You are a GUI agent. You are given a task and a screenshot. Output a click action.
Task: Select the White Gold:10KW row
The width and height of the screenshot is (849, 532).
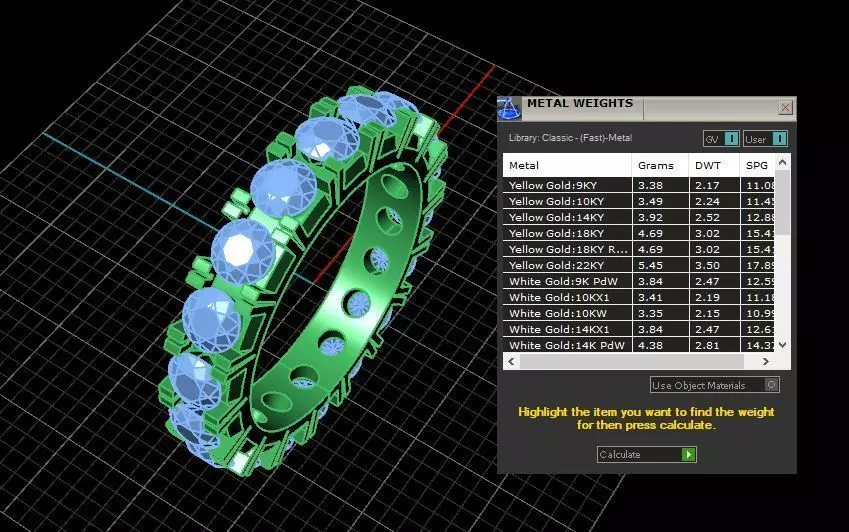tap(638, 313)
